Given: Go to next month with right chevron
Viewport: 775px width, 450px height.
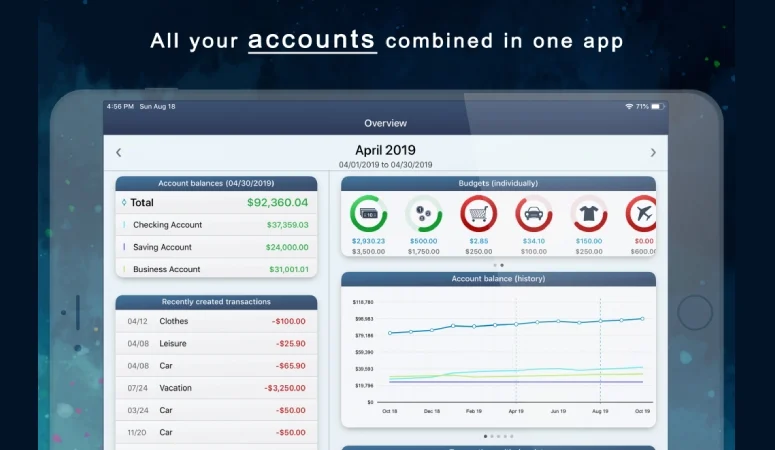Looking at the screenshot, I should tap(653, 152).
